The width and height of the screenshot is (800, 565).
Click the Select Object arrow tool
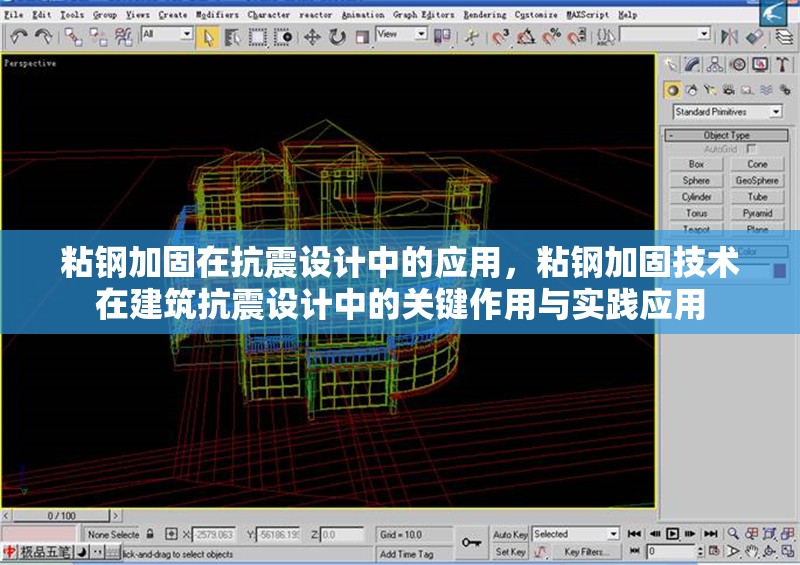[208, 36]
